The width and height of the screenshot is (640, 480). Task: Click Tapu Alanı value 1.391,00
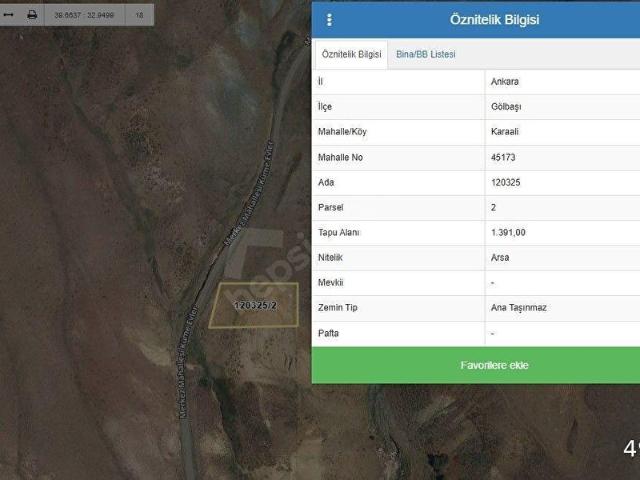[508, 233]
